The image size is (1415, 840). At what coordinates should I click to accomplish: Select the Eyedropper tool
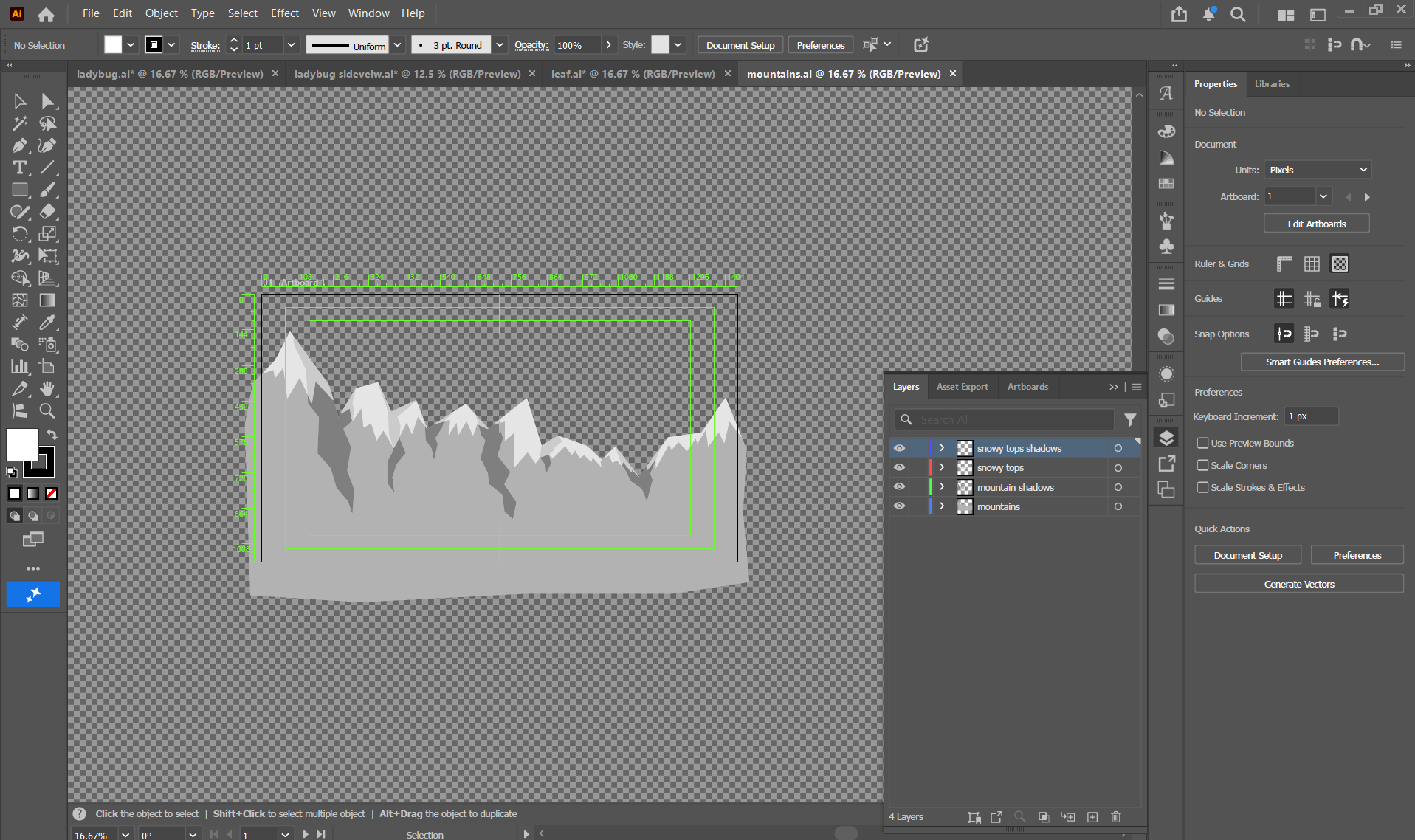point(47,323)
